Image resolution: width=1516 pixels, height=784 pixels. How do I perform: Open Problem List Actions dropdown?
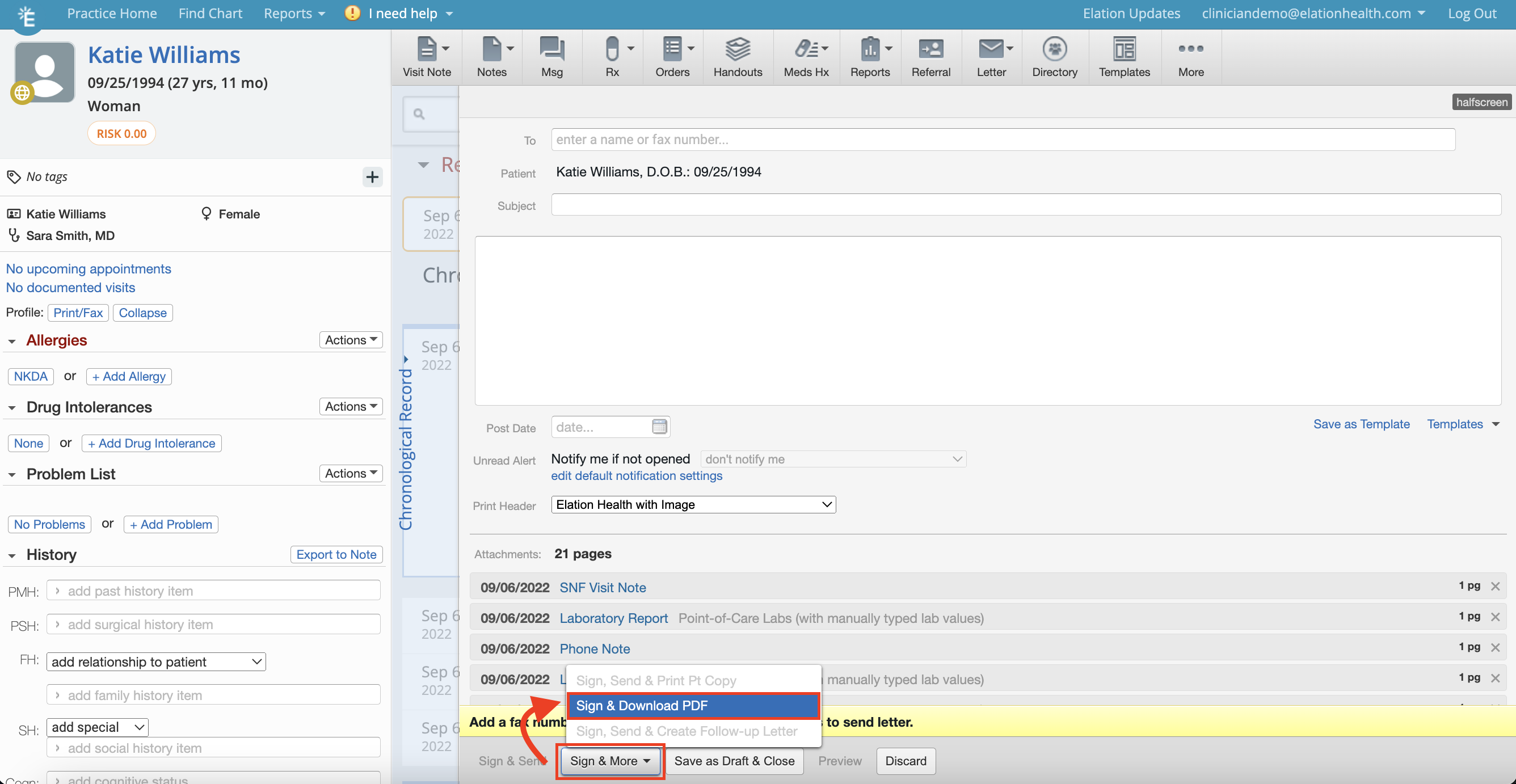tap(351, 473)
